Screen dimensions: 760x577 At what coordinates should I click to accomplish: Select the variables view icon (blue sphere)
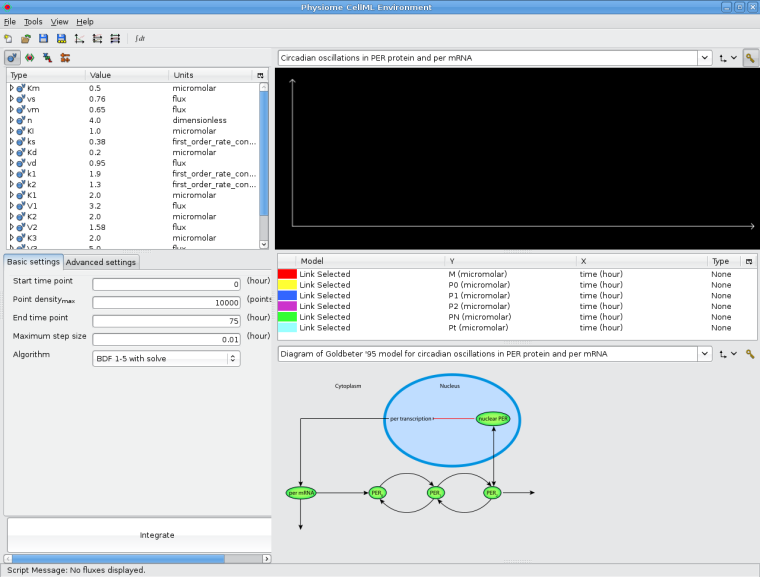(12, 58)
